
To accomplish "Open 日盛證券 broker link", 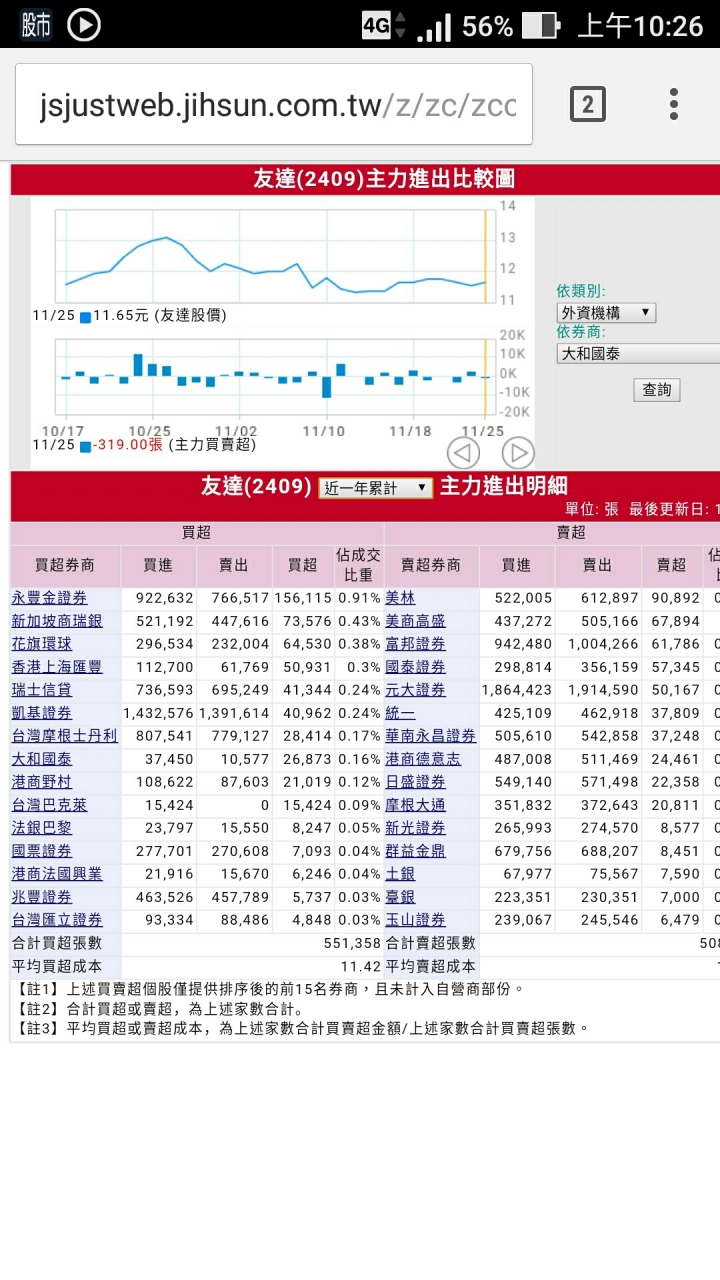I will [415, 782].
